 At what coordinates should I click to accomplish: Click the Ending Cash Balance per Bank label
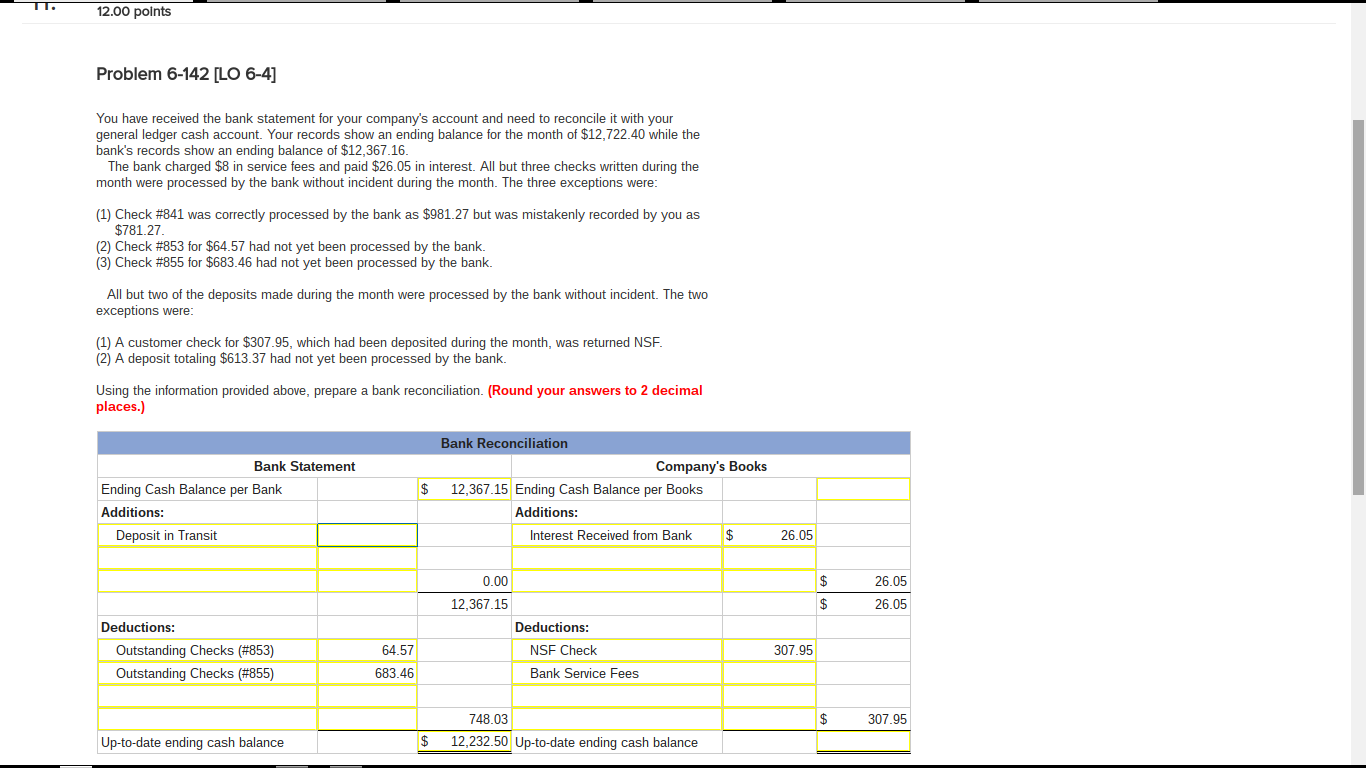click(x=191, y=489)
